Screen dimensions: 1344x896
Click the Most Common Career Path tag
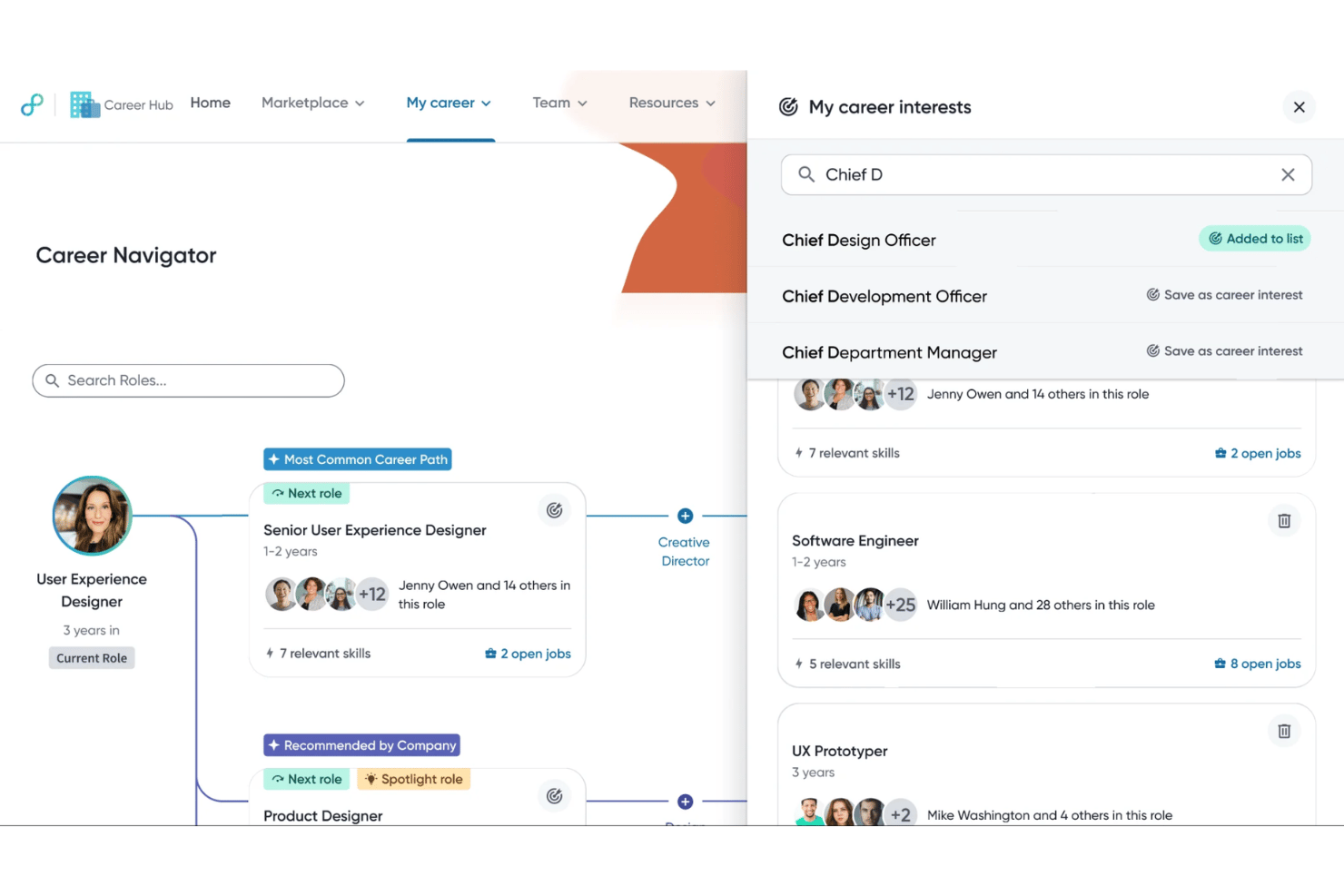358,459
